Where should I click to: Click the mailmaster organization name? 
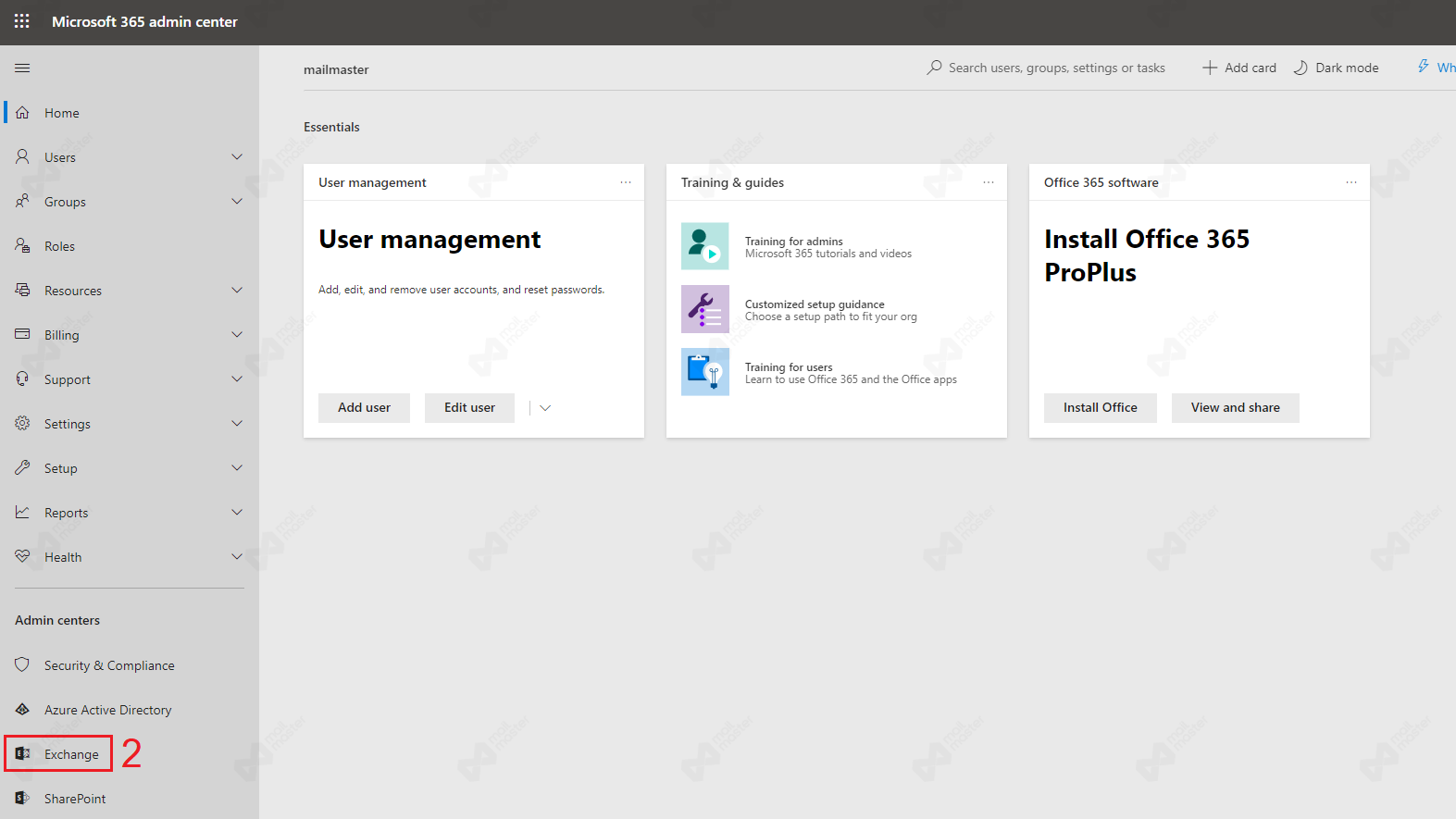(336, 69)
